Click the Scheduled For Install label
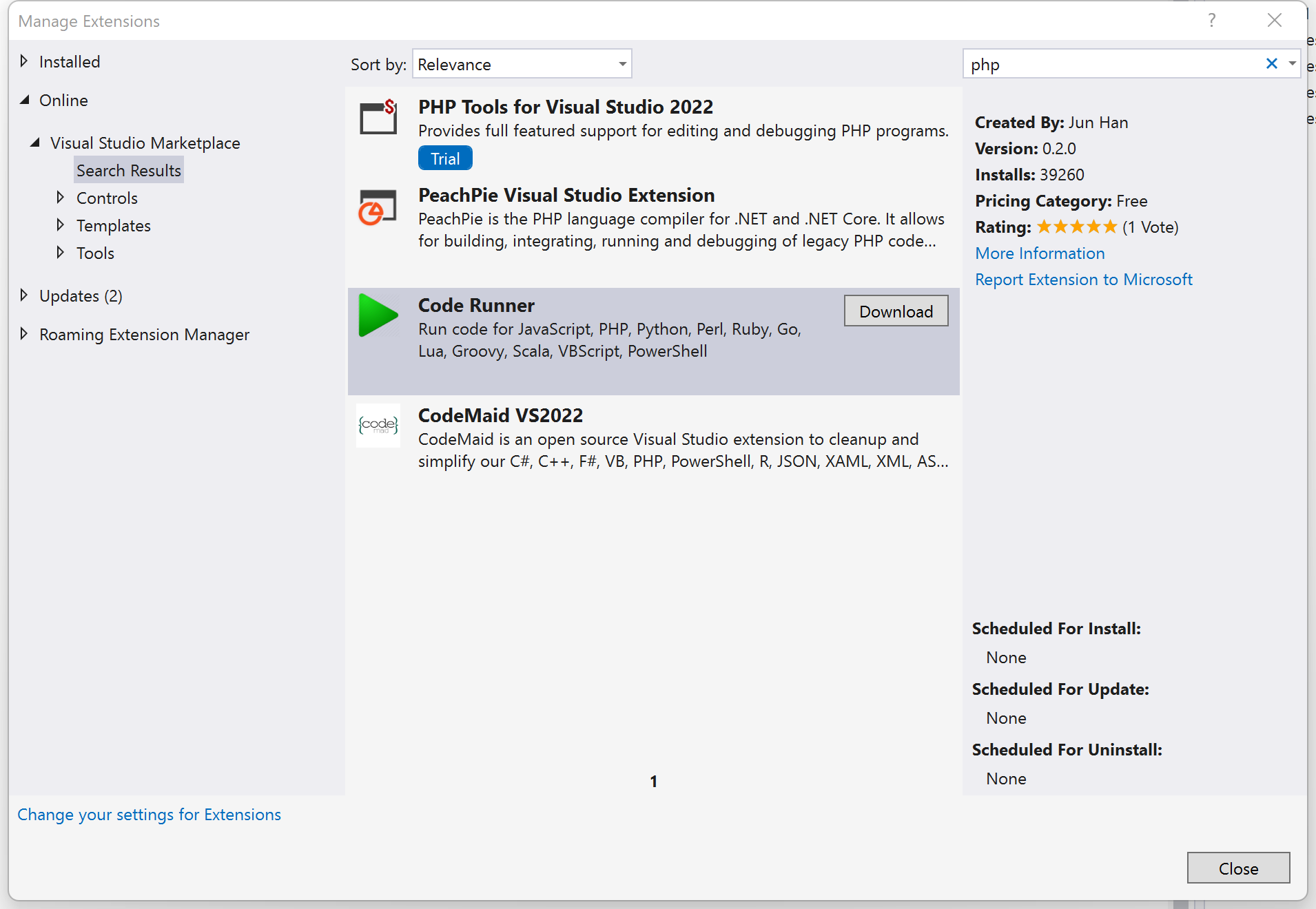The height and width of the screenshot is (909, 1316). [1056, 628]
